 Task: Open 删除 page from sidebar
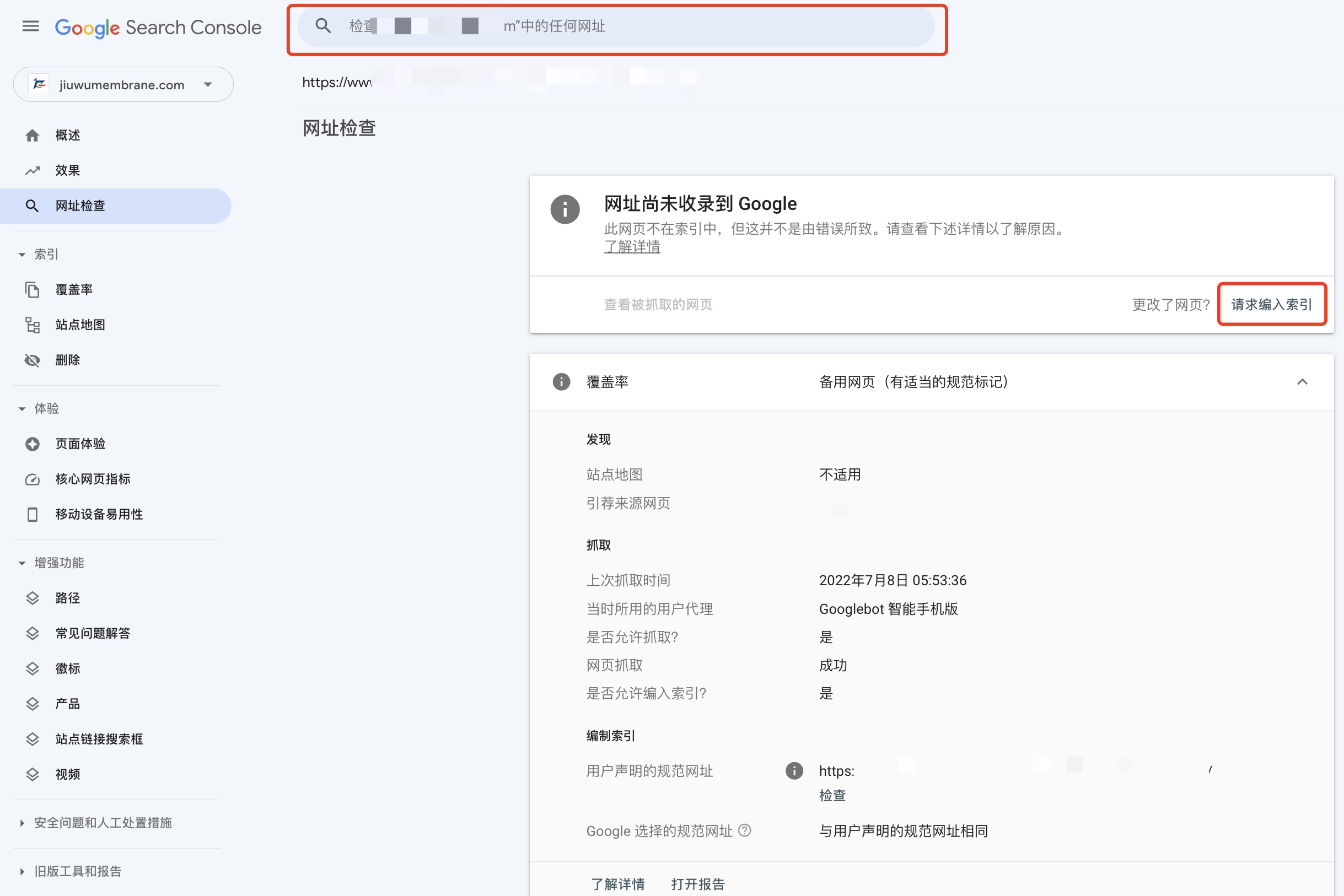67,360
